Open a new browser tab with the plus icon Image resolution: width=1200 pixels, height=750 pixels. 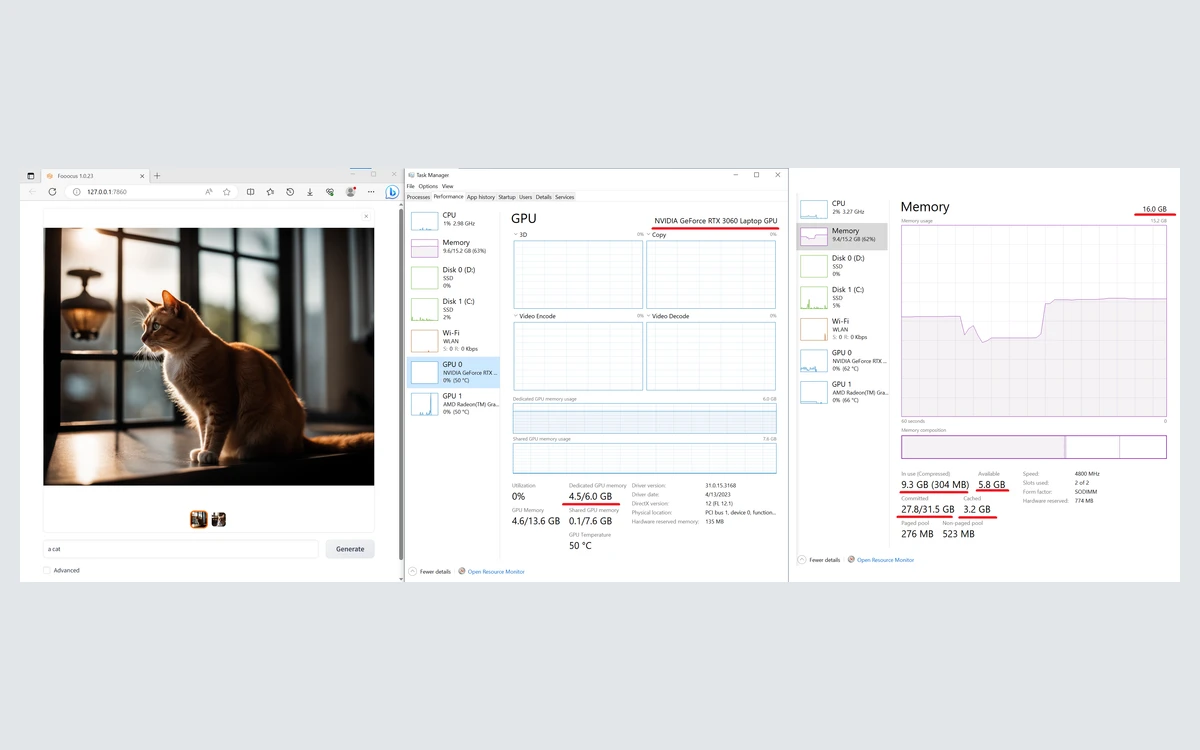(157, 176)
